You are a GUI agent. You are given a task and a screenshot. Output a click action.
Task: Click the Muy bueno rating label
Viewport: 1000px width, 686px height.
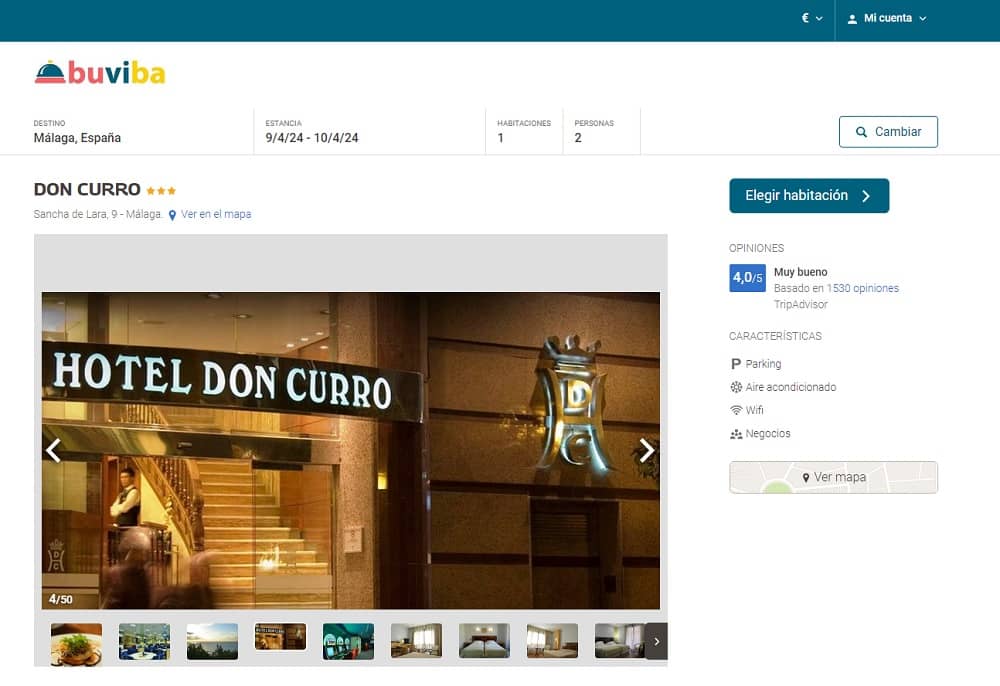(x=800, y=272)
